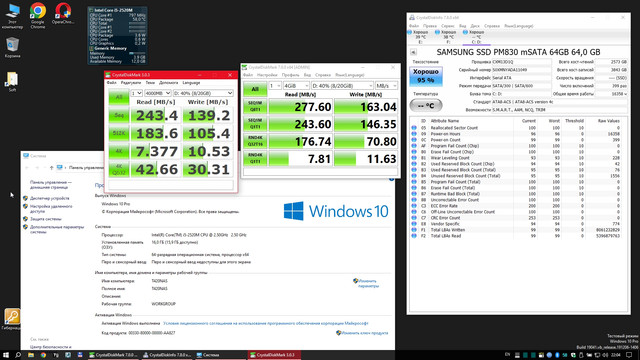Viewport: 640px width, 360px height.
Task: Click the Хорошо 95 % health status button
Action: [426, 76]
